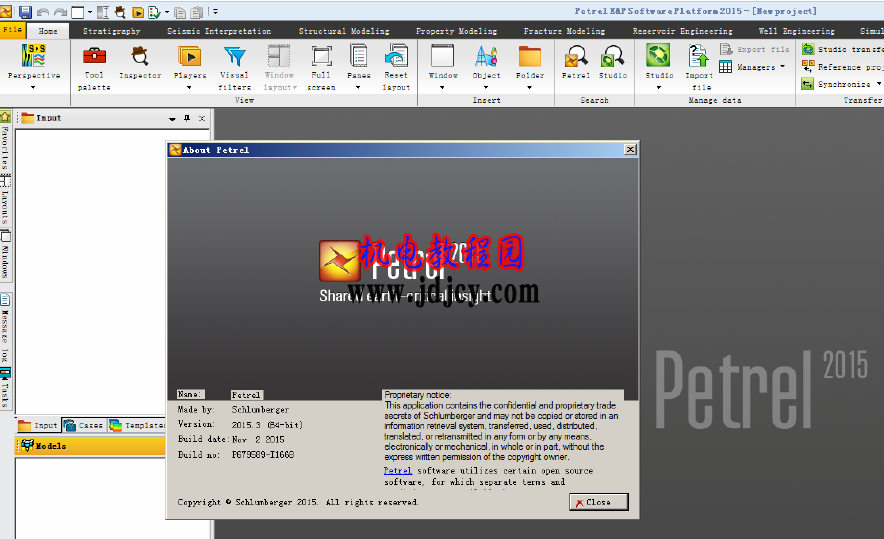Click the checklist icon with green checkmark
Viewport: 884px width, 539px height.
pyautogui.click(x=154, y=12)
